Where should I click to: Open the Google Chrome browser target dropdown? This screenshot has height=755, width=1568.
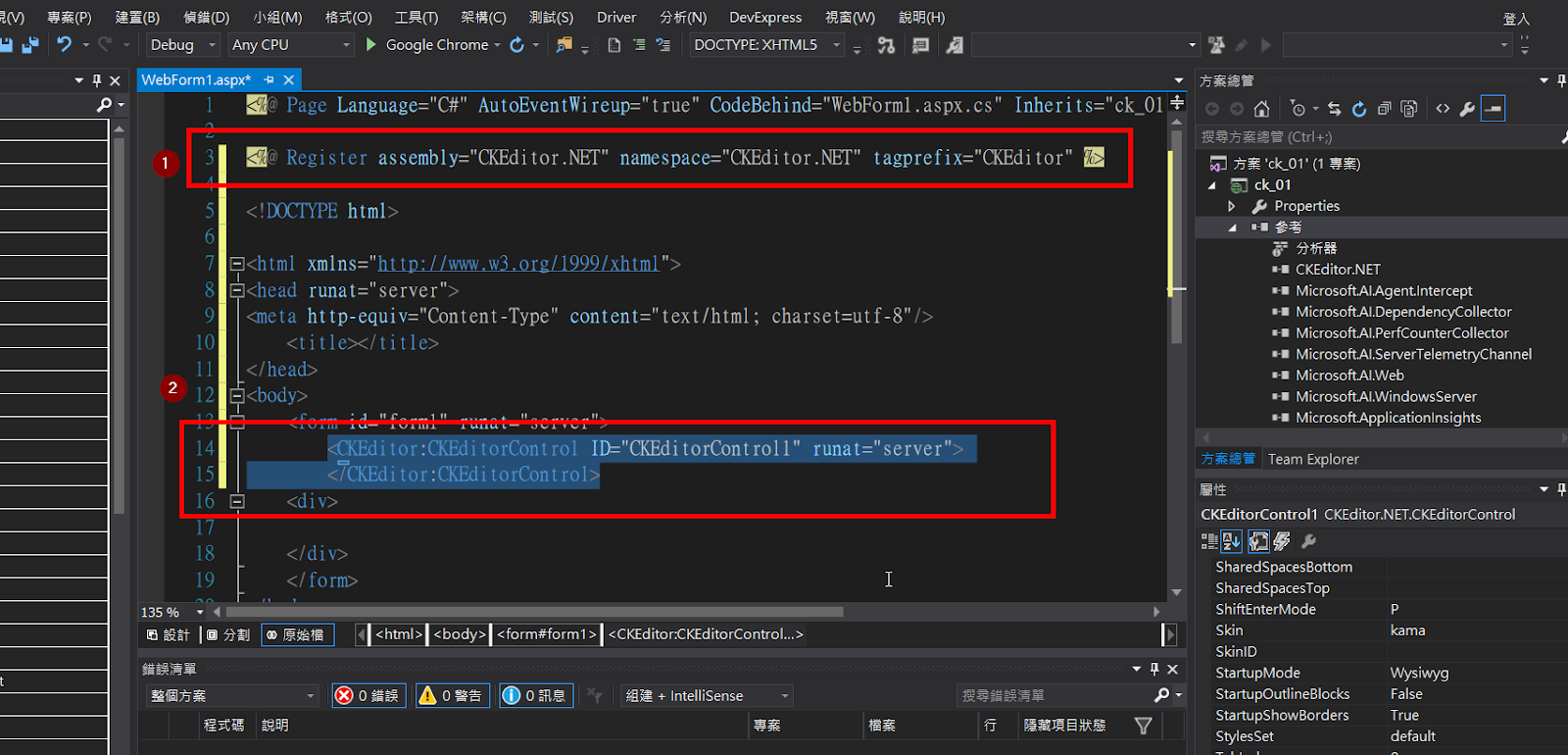497,45
